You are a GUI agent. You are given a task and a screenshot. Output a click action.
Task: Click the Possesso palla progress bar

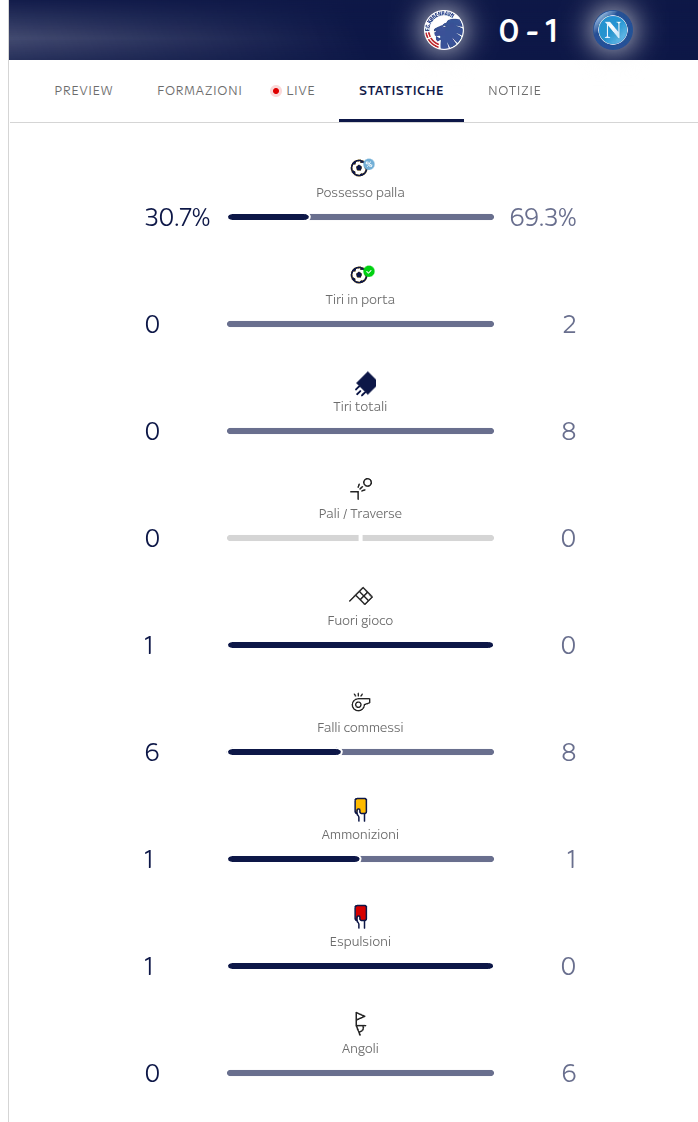[x=361, y=217]
